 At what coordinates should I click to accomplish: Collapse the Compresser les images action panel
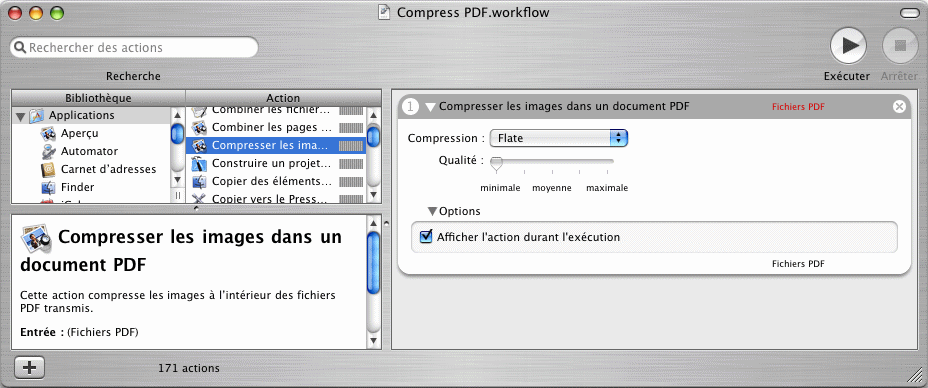(430, 106)
